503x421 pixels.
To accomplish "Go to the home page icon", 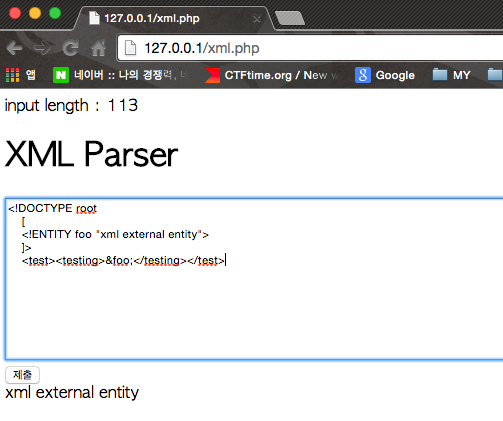I will point(99,48).
